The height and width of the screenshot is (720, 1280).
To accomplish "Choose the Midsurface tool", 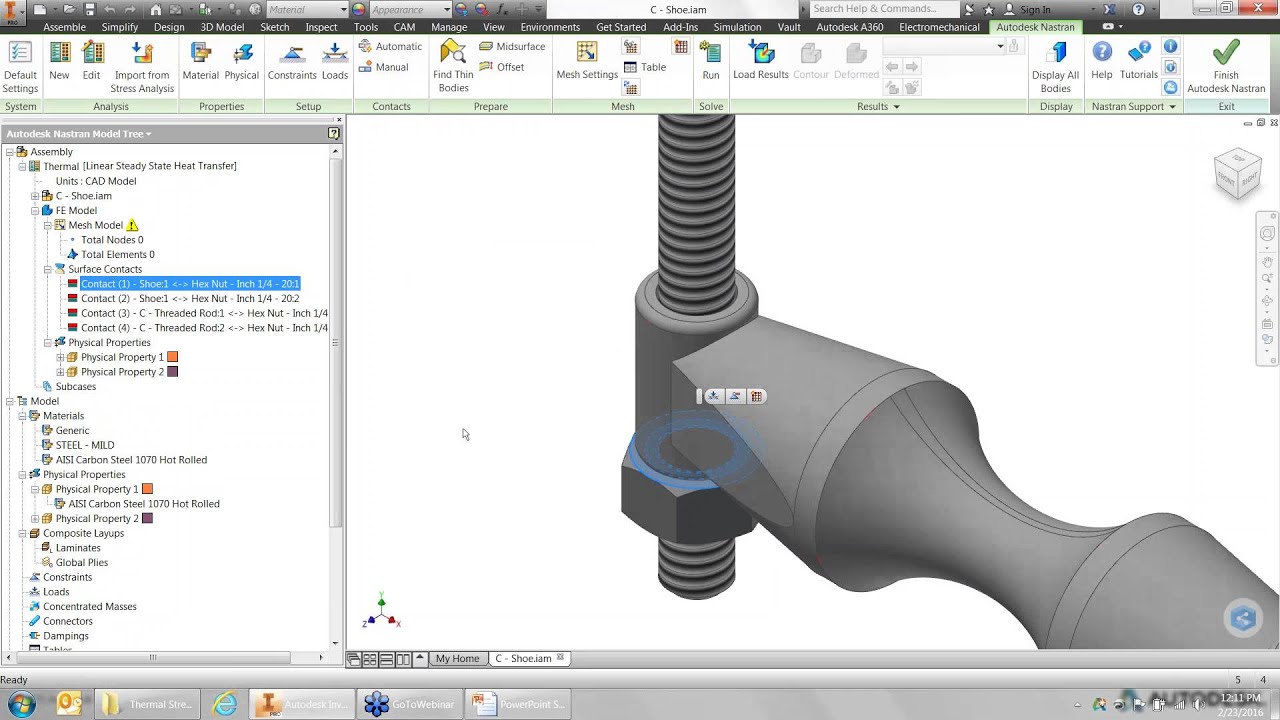I will click(x=512, y=46).
